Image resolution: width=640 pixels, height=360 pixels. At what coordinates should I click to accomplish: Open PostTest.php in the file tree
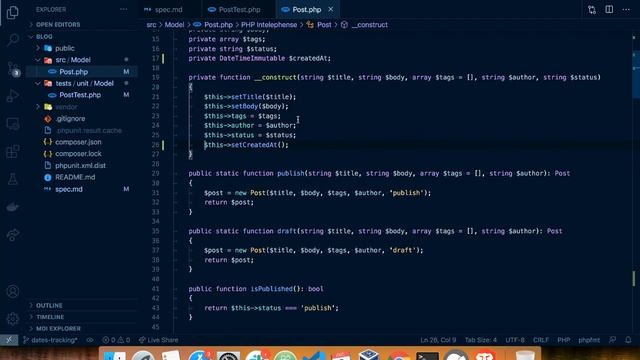(x=80, y=95)
